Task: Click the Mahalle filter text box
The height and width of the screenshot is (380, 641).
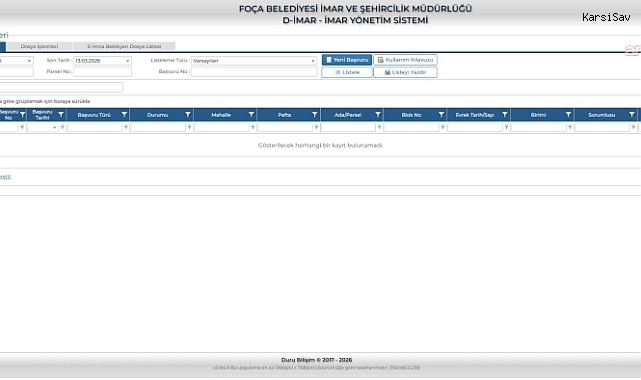Action: point(222,127)
